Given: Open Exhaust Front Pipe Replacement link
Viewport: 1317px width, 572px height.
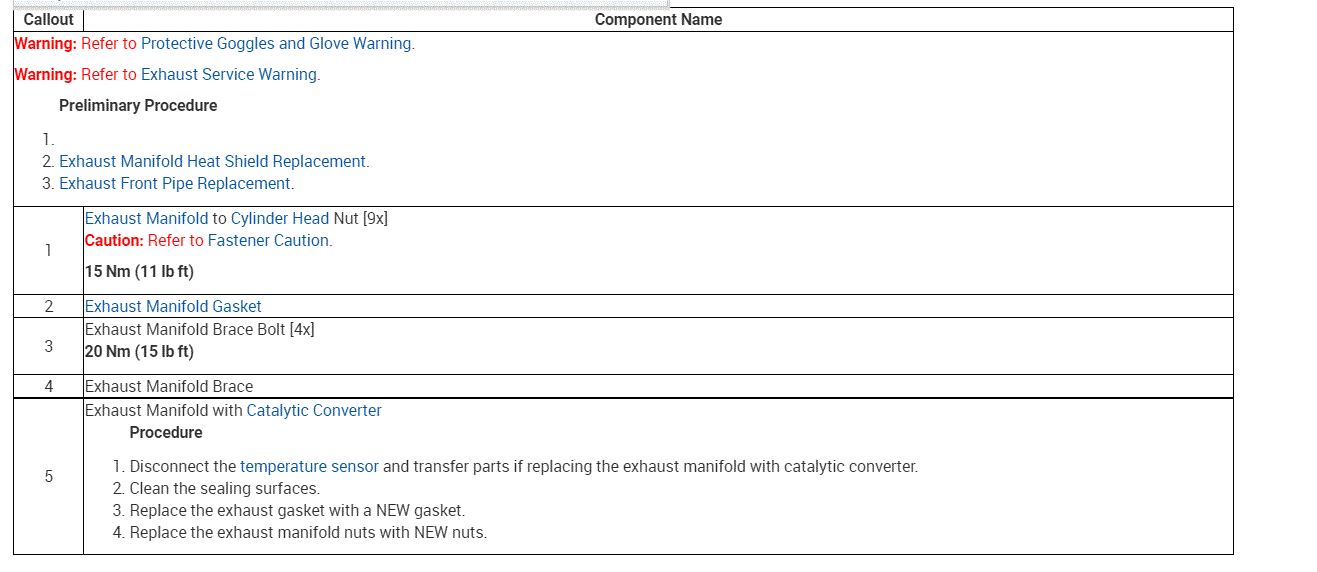Looking at the screenshot, I should 175,184.
